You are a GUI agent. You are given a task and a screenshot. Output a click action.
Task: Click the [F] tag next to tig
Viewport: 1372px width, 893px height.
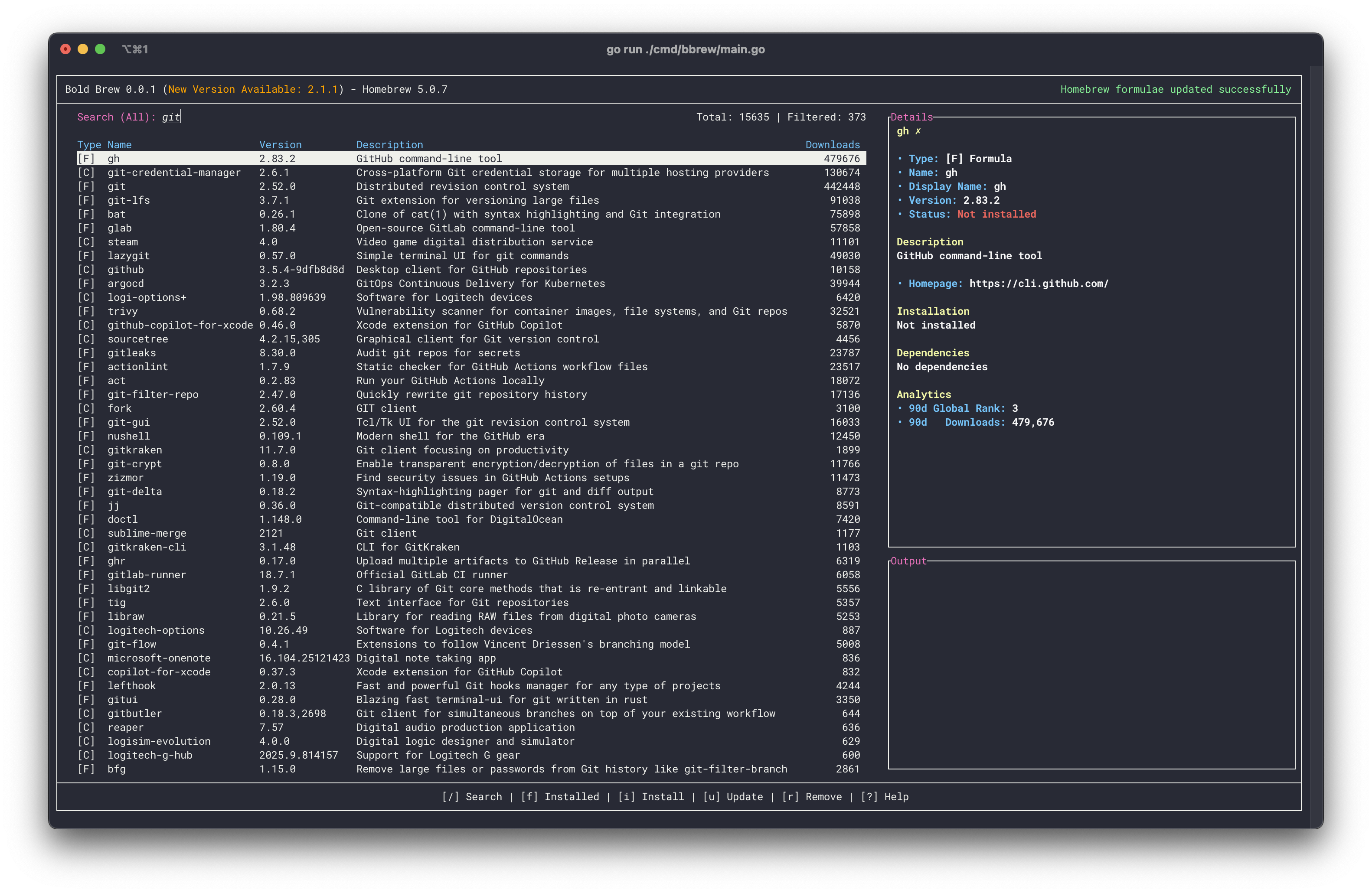(86, 603)
